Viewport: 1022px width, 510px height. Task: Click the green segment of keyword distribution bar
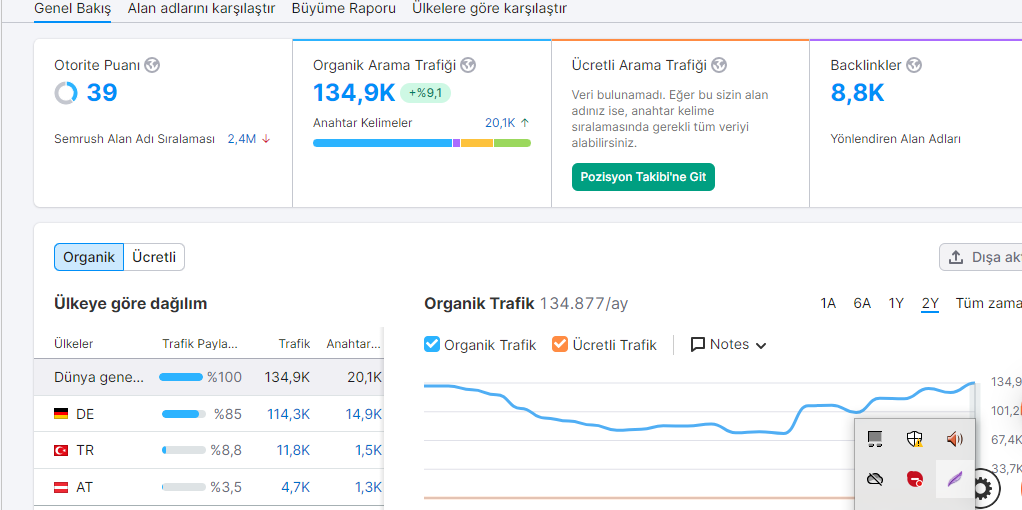[512, 143]
